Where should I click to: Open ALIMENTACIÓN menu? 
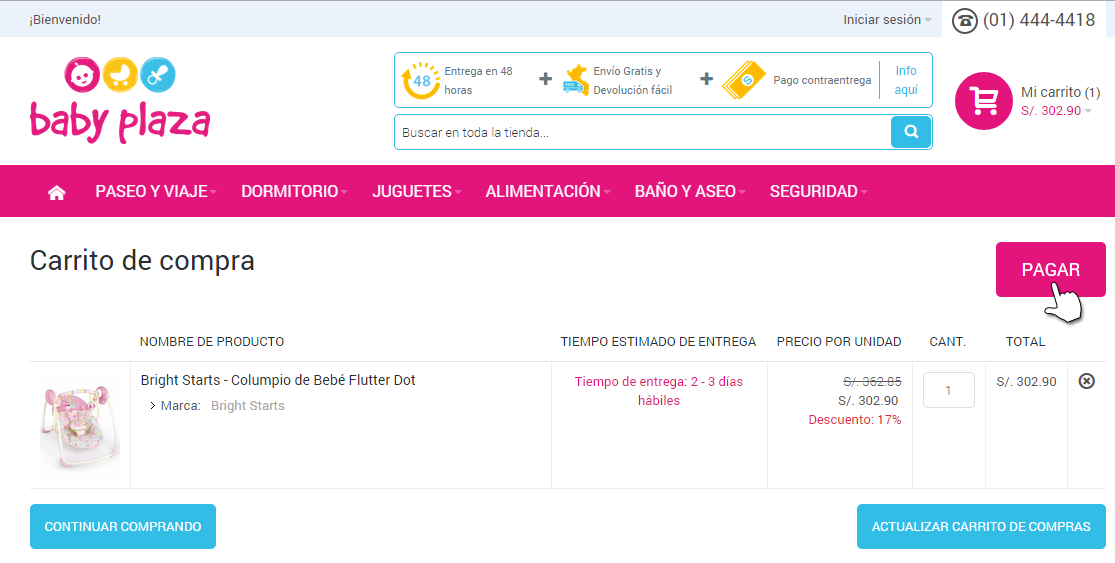pyautogui.click(x=548, y=191)
